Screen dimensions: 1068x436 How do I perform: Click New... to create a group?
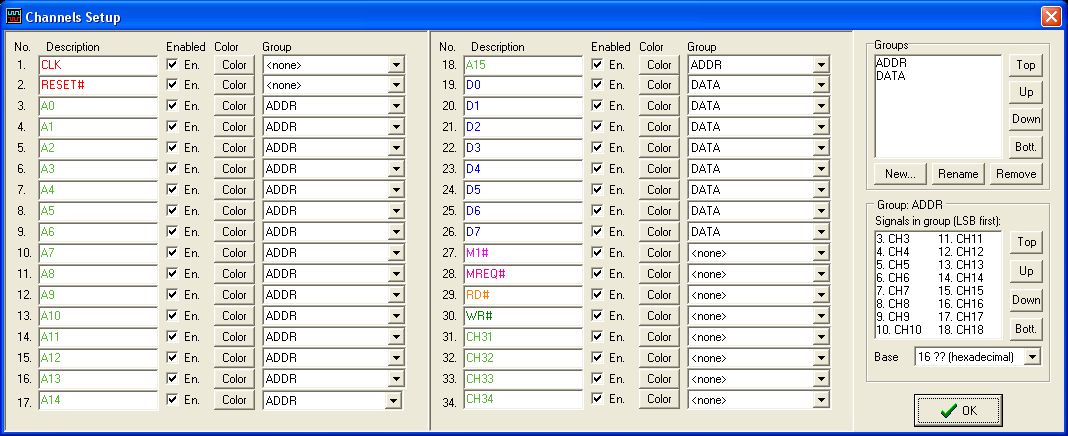900,173
